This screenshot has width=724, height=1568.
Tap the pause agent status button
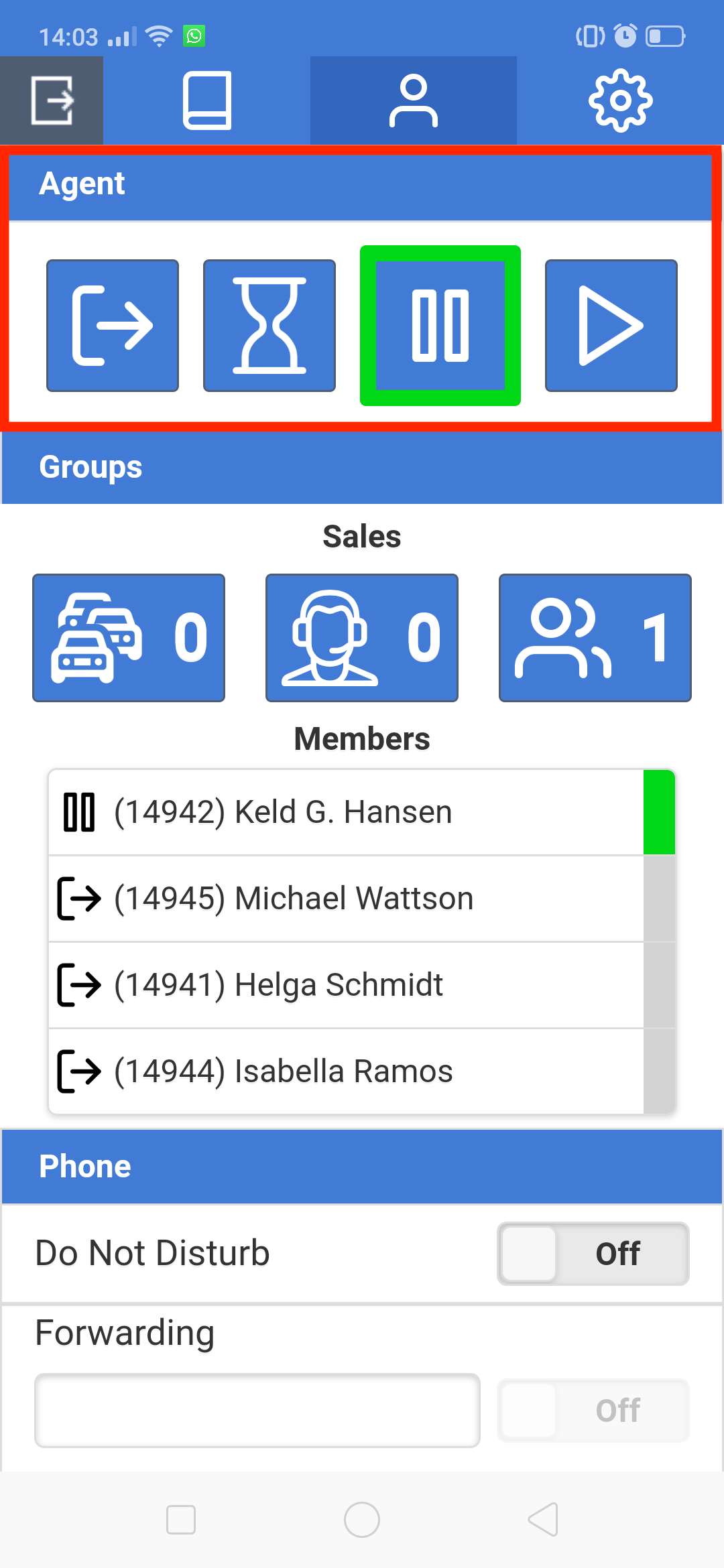coord(440,326)
